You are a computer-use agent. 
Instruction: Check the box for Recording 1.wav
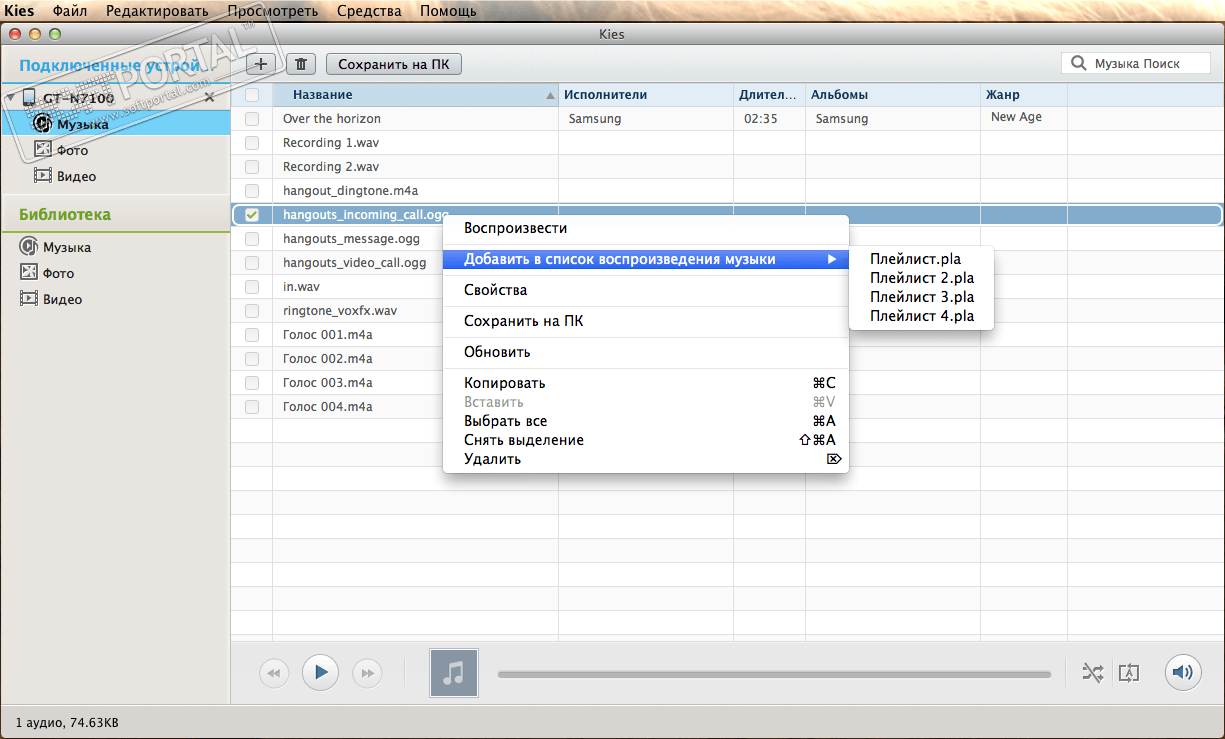point(252,143)
